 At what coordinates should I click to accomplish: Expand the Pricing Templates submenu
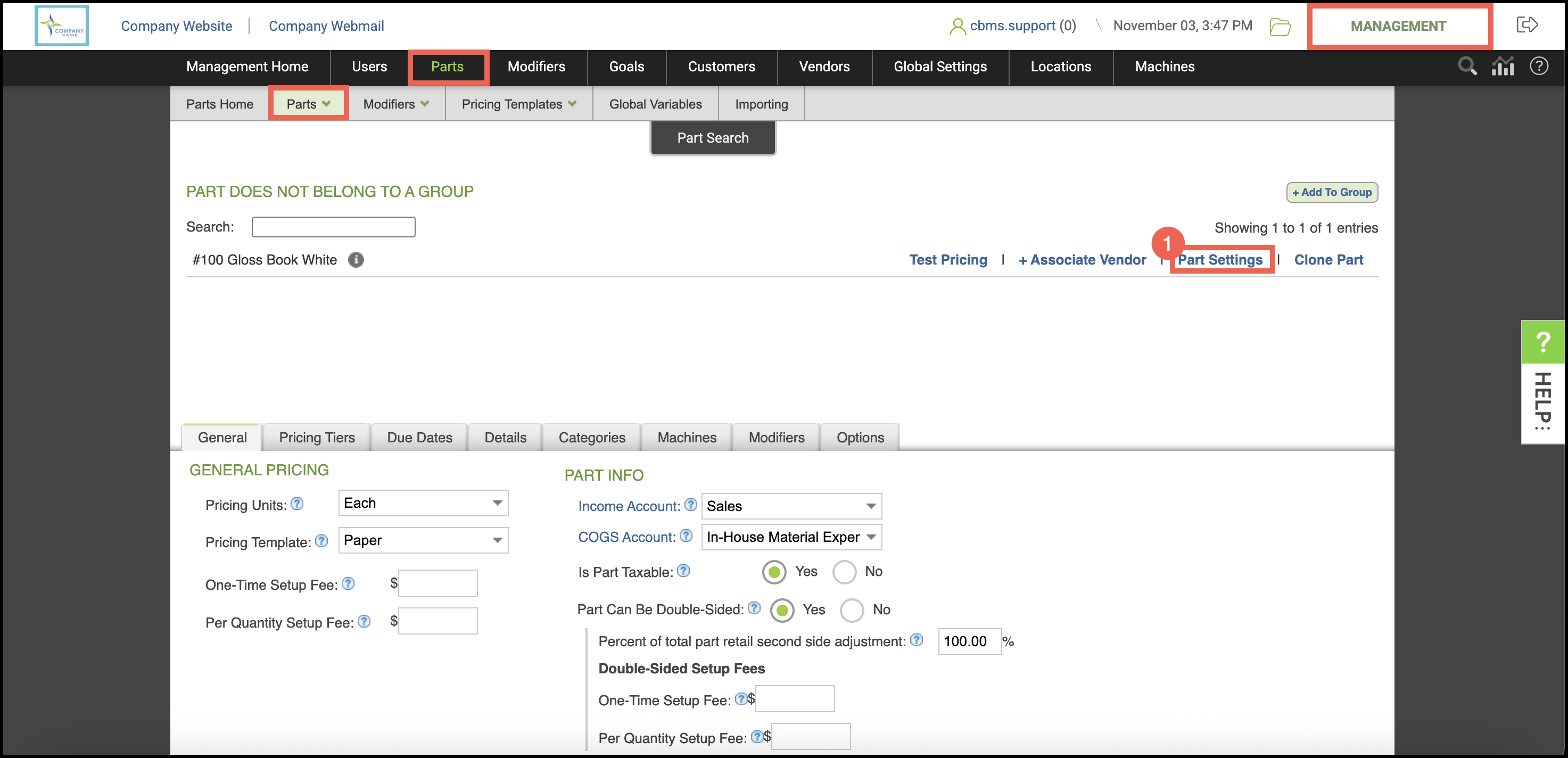(518, 104)
